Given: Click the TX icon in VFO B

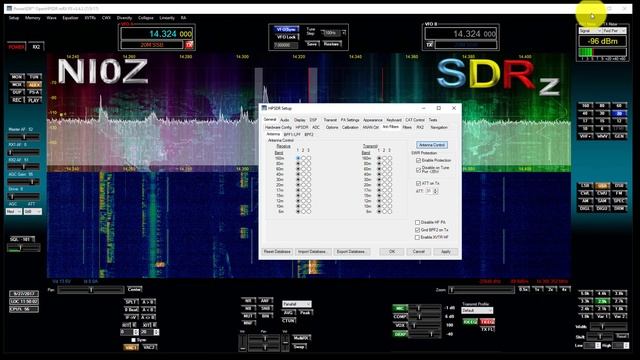Looking at the screenshot, I should (x=429, y=44).
